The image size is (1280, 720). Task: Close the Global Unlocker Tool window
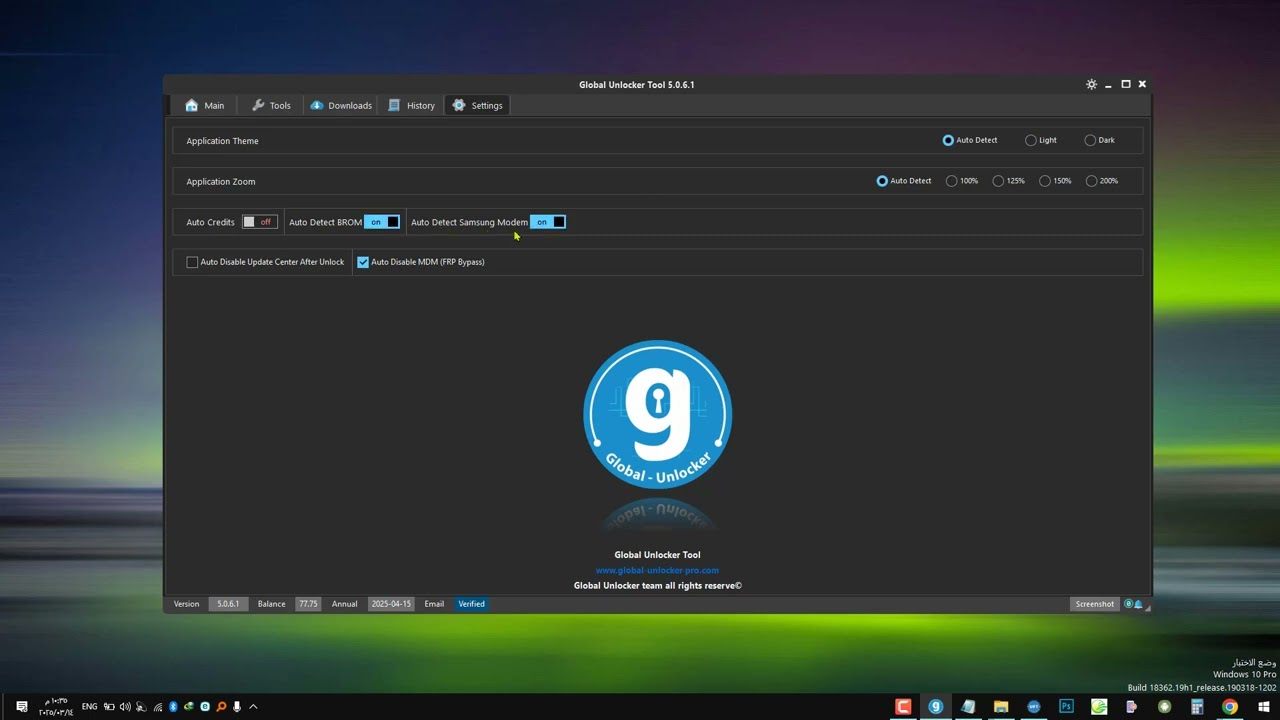click(1142, 84)
